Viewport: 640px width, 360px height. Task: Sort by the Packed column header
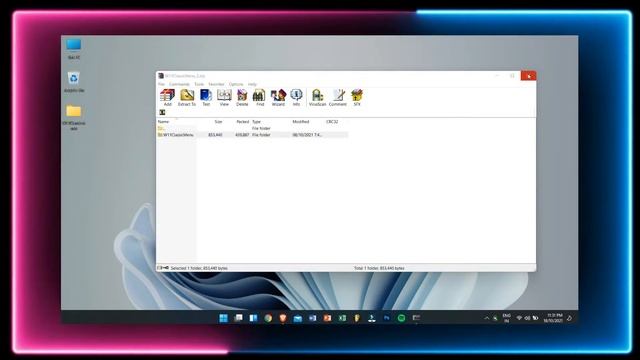coord(242,122)
